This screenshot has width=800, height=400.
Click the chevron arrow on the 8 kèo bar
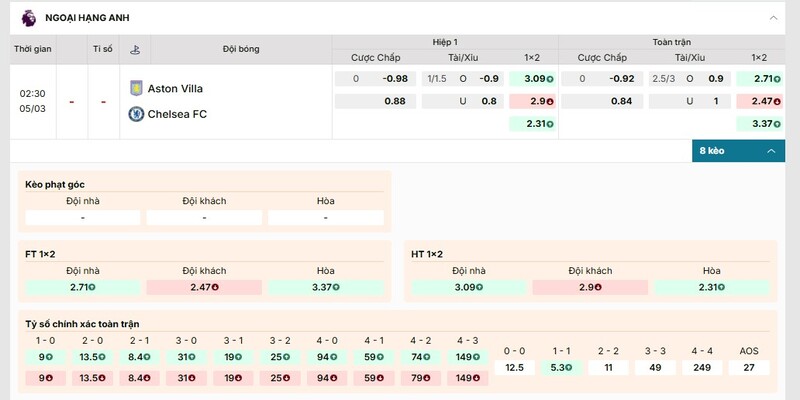point(771,150)
